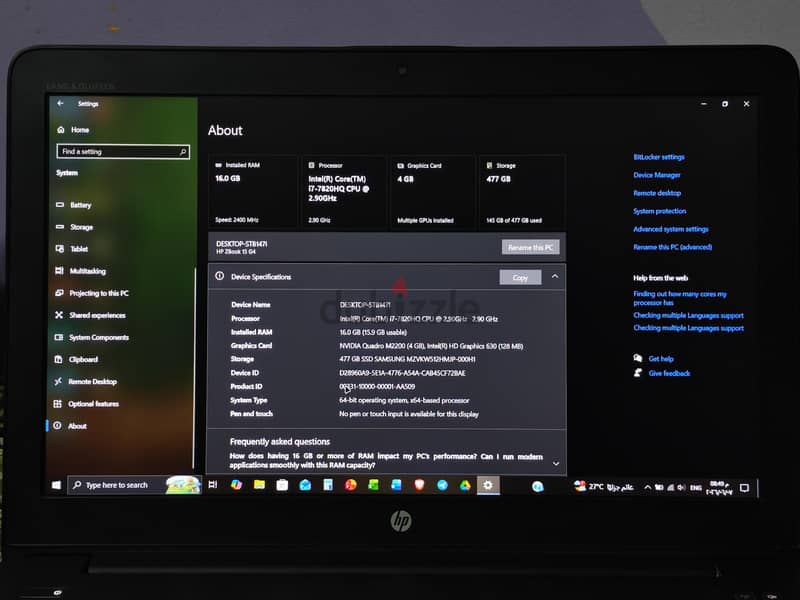
Task: Open Remote desktop link
Action: [657, 193]
